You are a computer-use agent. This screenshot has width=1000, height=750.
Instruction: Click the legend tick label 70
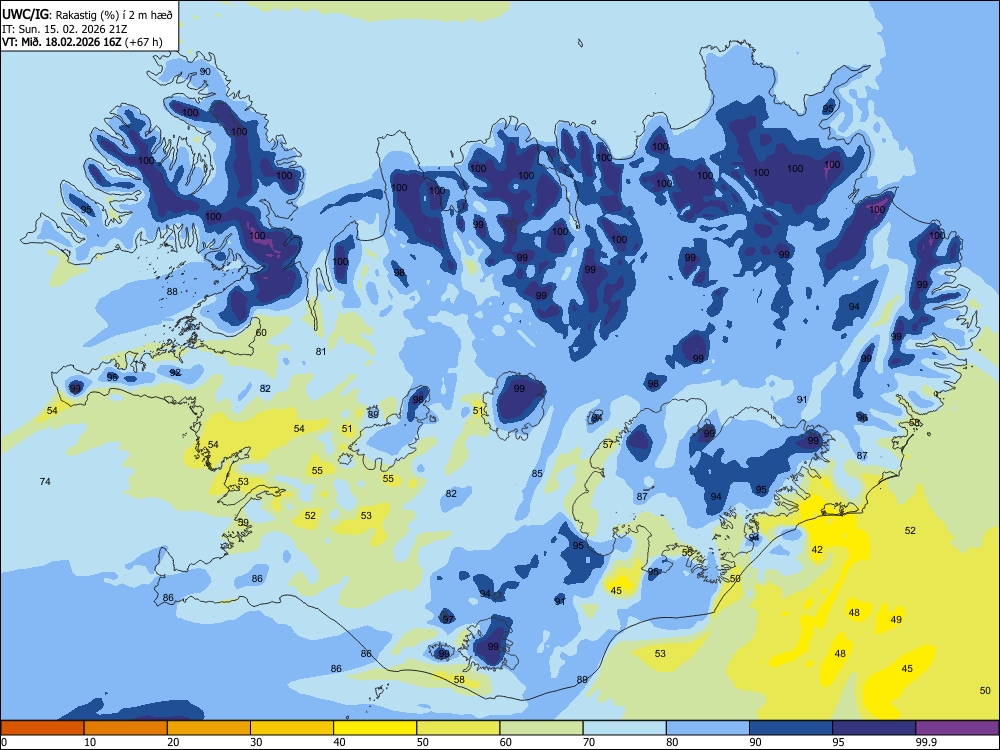click(x=589, y=742)
